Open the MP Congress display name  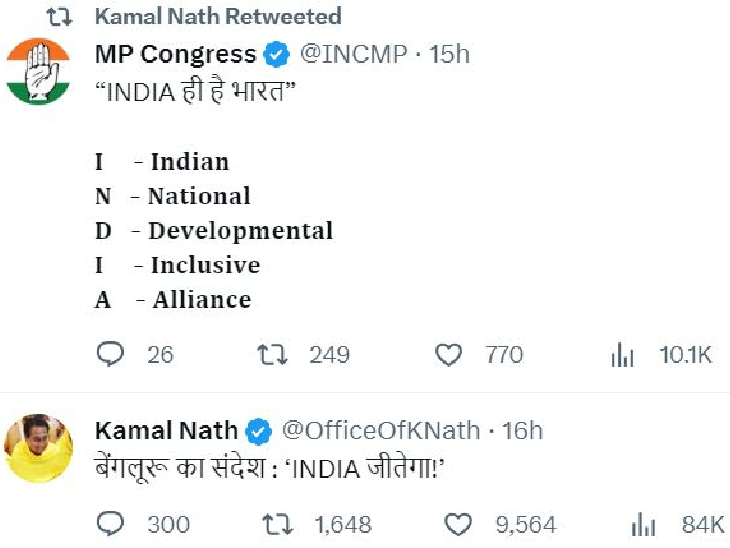[x=176, y=54]
